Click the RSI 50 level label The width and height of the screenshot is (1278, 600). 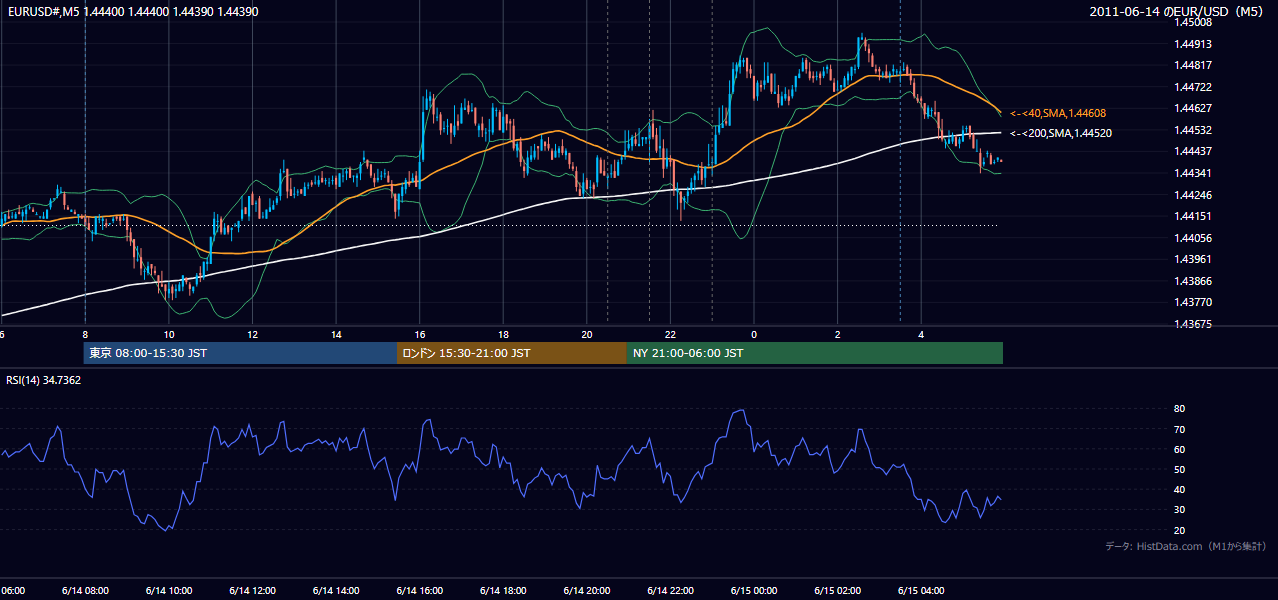[x=1180, y=469]
